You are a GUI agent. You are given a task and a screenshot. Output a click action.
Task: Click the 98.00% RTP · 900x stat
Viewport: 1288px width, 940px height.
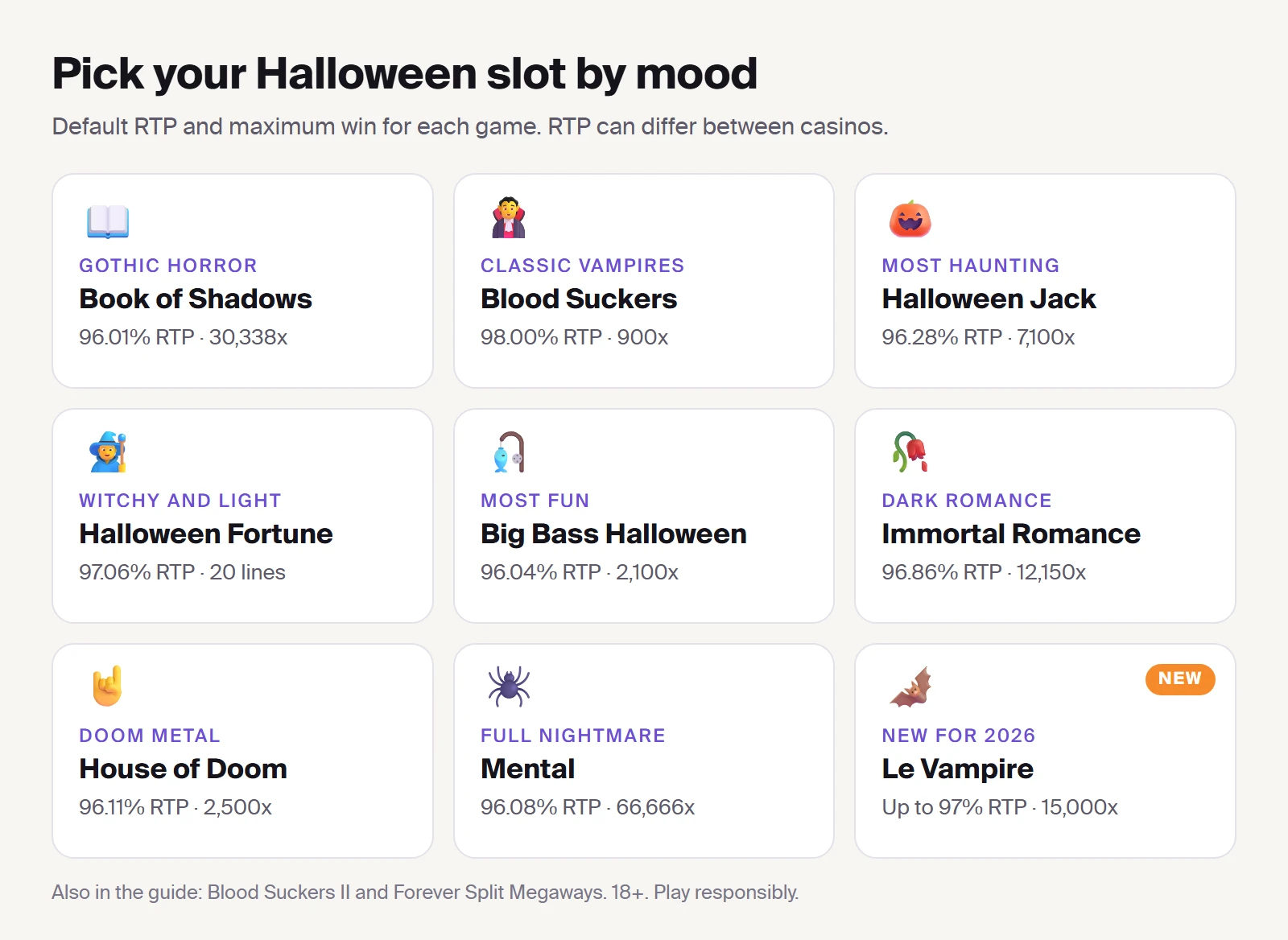coord(574,337)
